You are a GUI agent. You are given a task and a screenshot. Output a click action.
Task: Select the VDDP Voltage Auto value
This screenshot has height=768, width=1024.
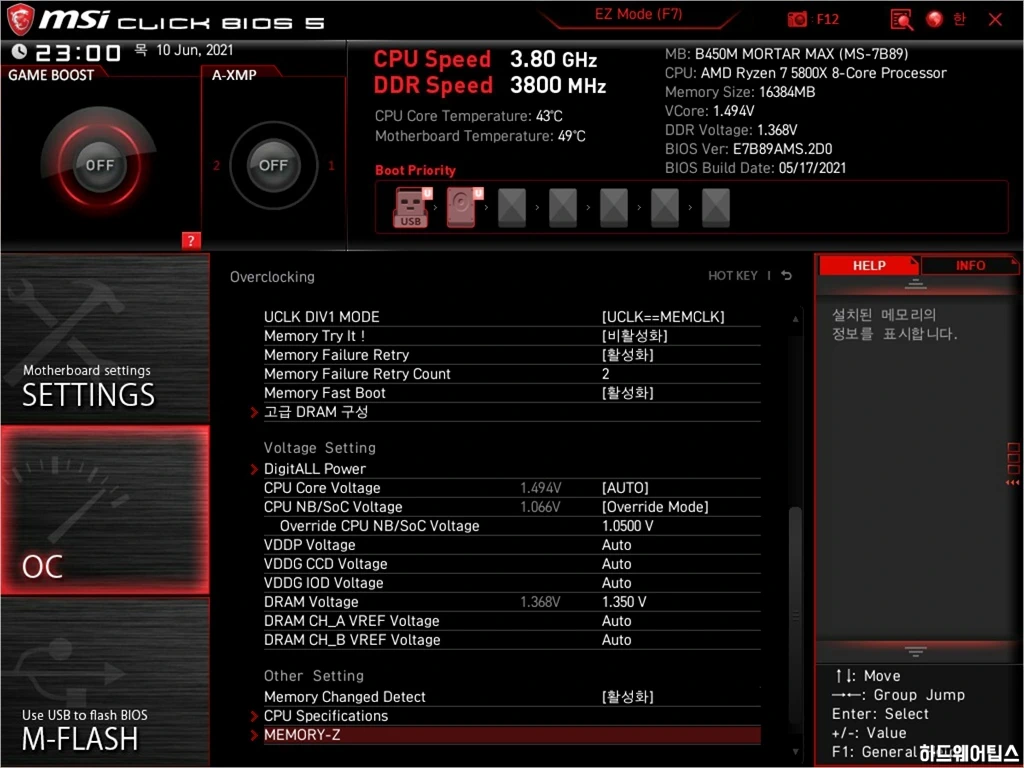pyautogui.click(x=616, y=545)
